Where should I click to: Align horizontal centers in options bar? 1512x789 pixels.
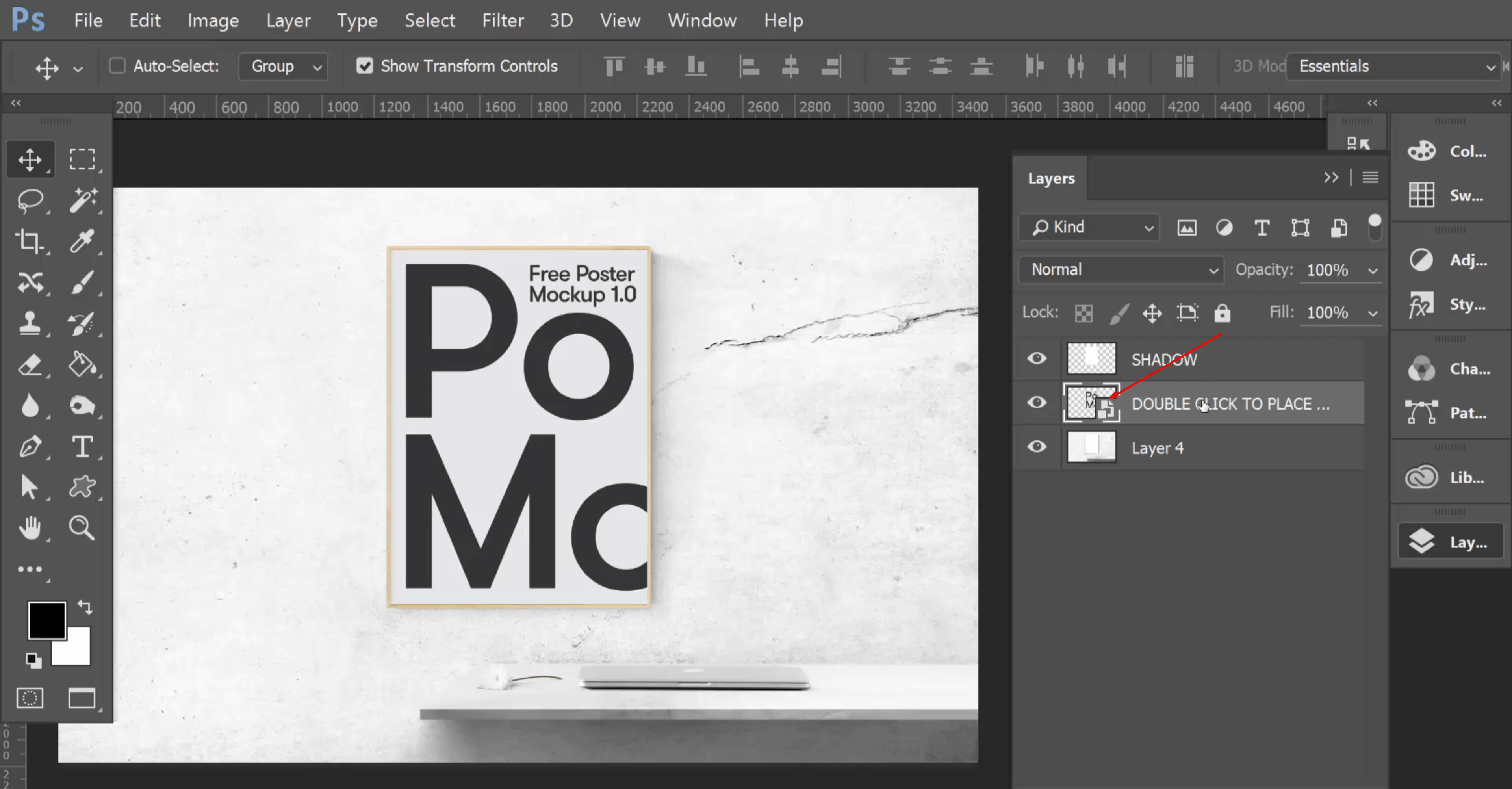790,66
